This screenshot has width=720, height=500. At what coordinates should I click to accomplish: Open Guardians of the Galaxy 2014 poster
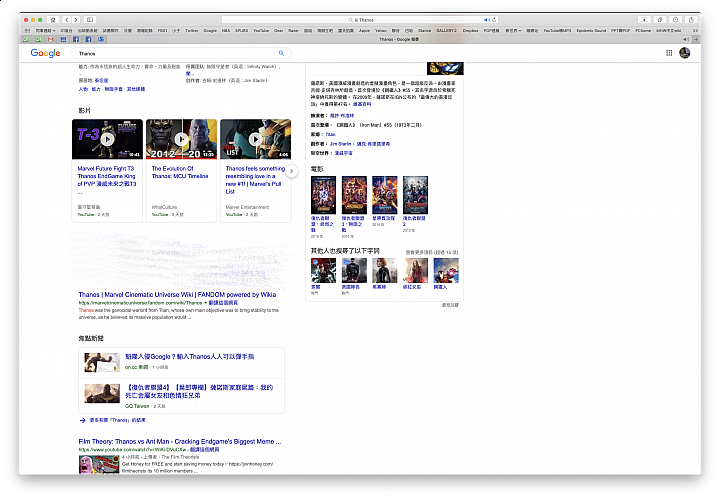coord(385,195)
